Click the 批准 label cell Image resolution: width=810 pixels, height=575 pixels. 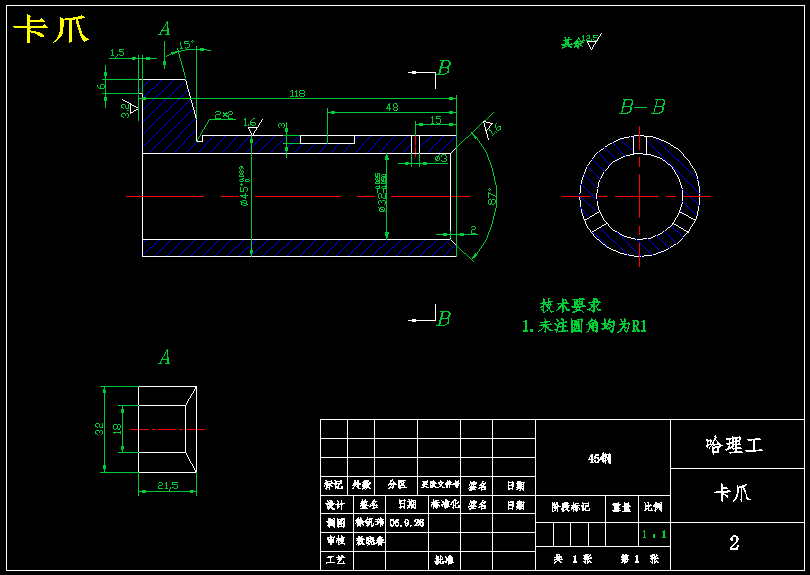click(x=443, y=560)
